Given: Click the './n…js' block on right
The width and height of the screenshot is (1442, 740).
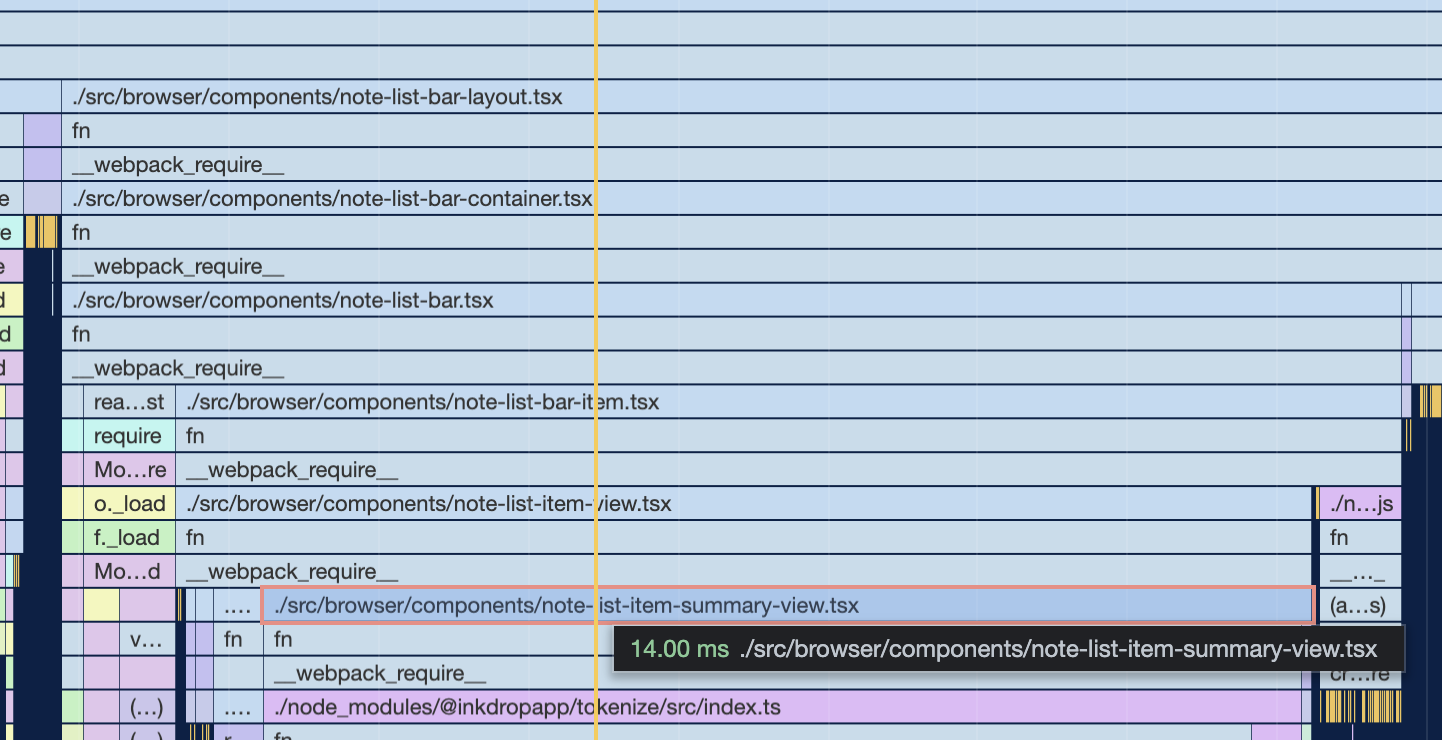Looking at the screenshot, I should click(1360, 504).
